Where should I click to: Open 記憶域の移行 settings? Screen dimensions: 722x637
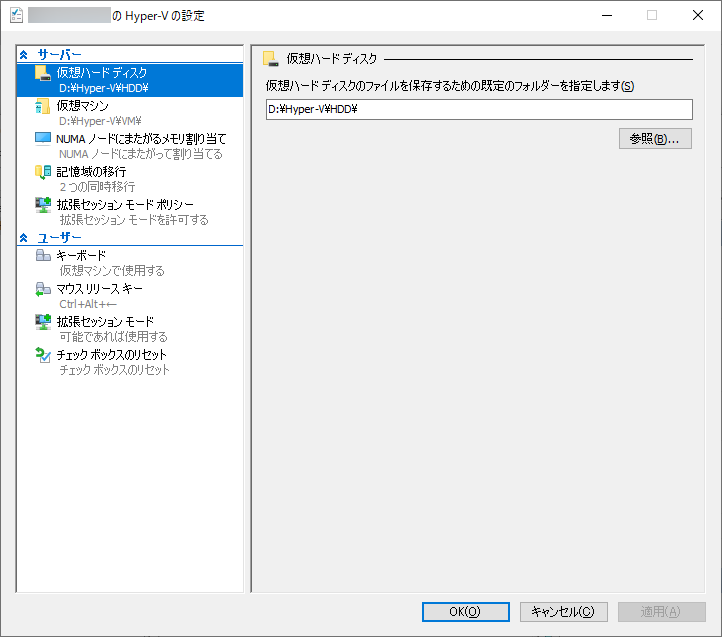pos(130,179)
